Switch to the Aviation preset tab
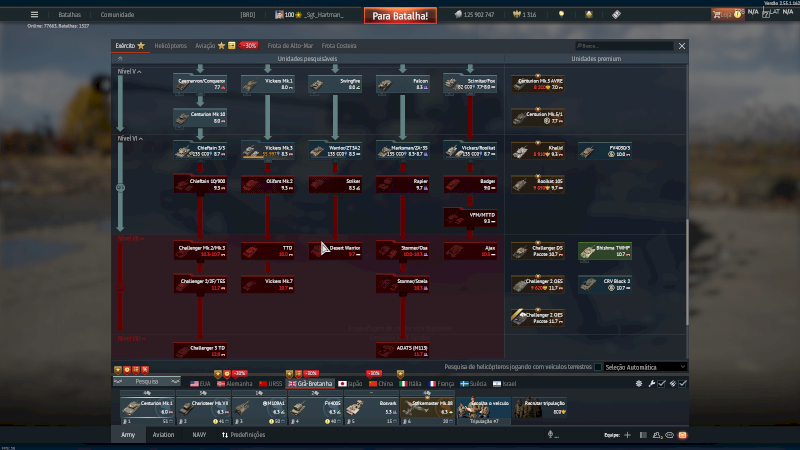This screenshot has height=450, width=800. (x=163, y=435)
